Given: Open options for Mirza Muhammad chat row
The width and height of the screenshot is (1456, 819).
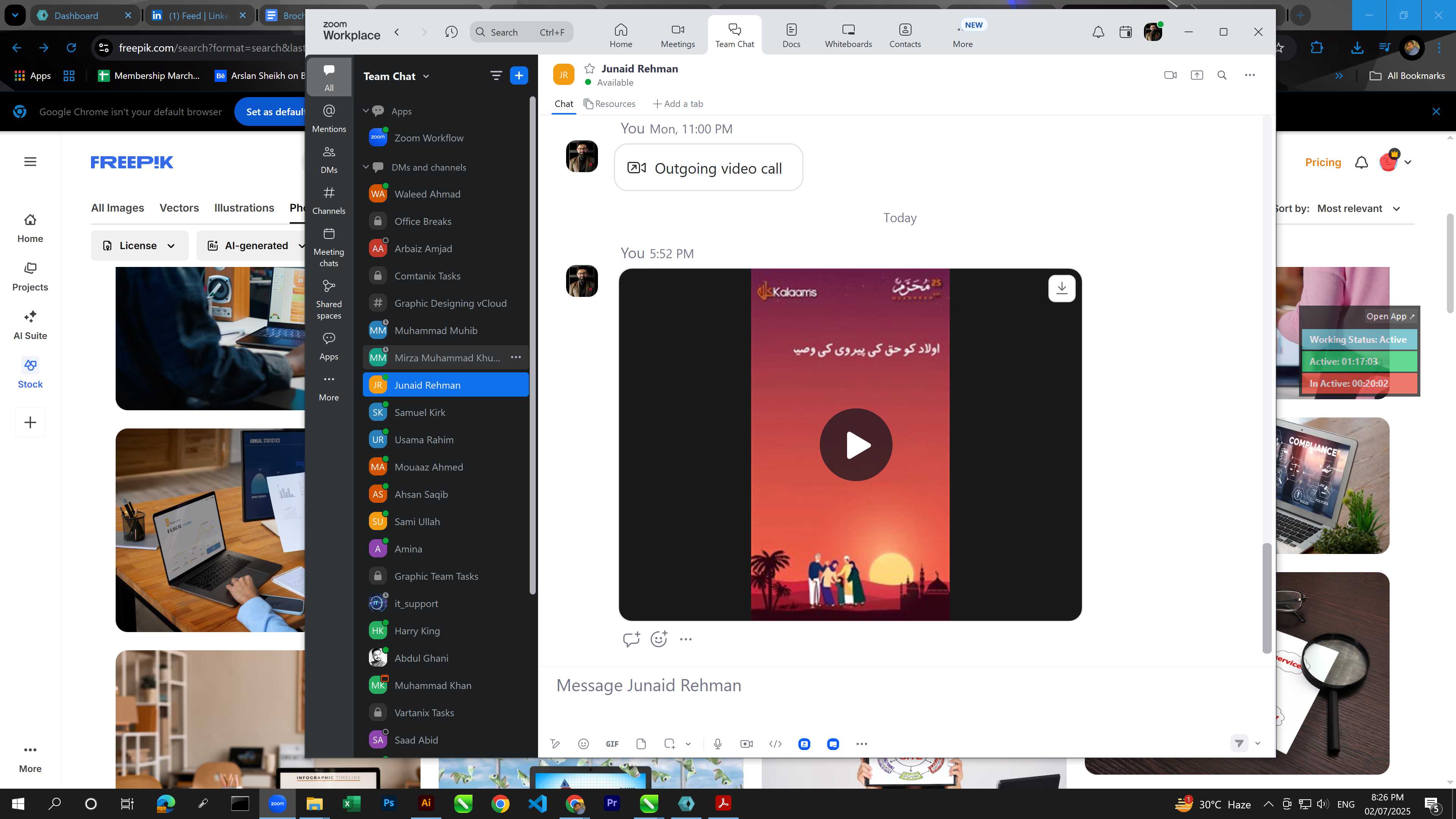Looking at the screenshot, I should coord(516,357).
